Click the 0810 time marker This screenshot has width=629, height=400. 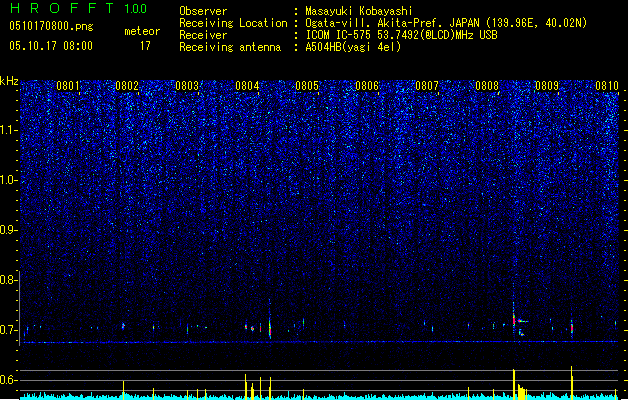tap(607, 86)
